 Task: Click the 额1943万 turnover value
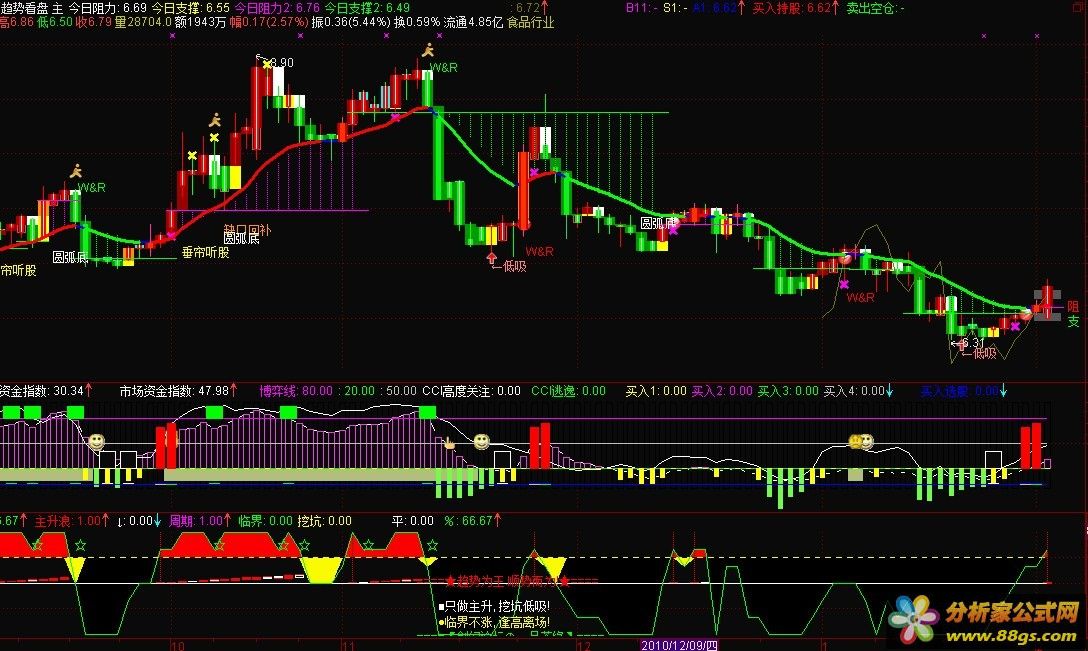200,22
